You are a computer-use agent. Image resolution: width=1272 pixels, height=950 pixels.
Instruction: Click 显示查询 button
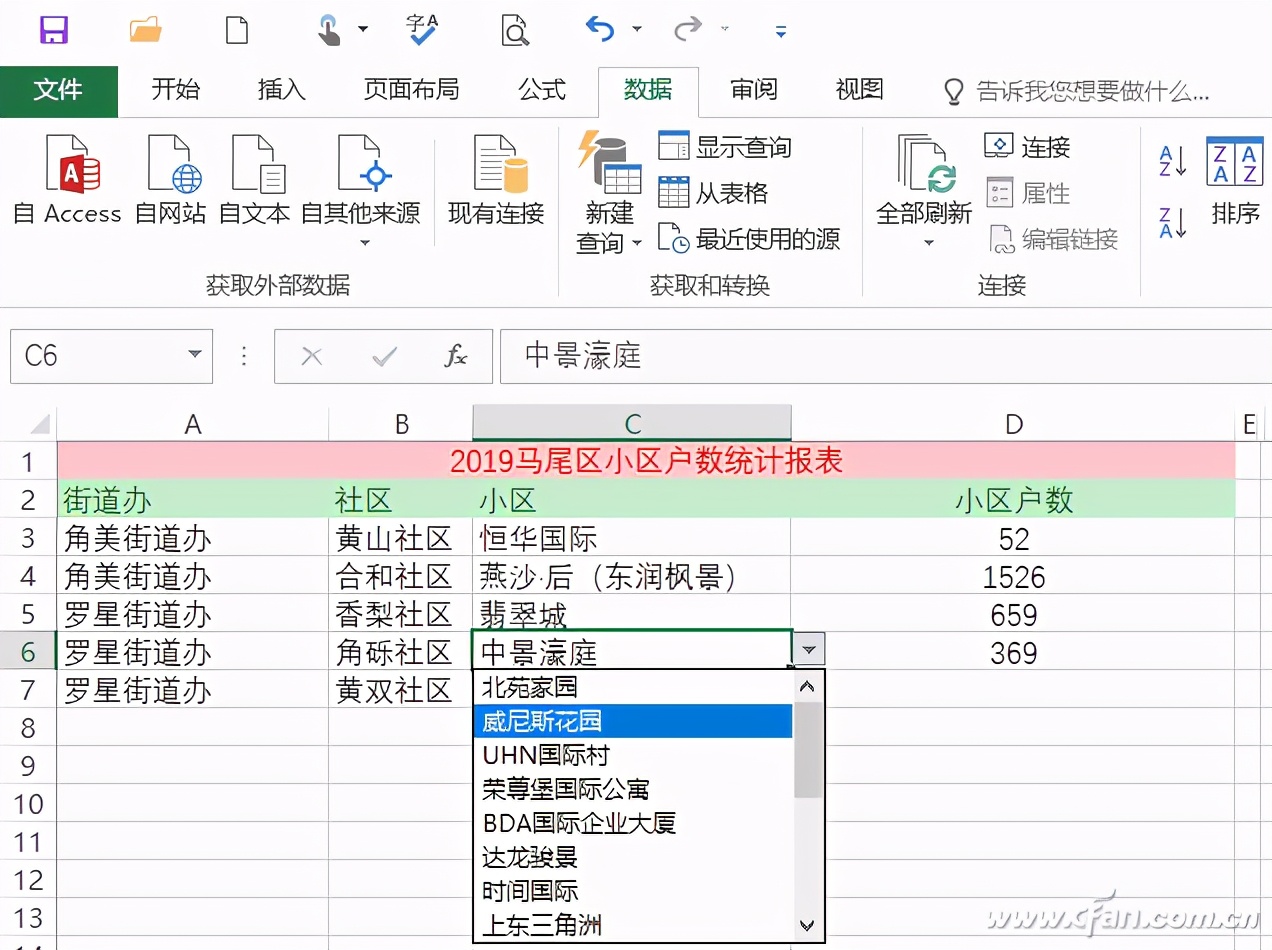pyautogui.click(x=725, y=147)
